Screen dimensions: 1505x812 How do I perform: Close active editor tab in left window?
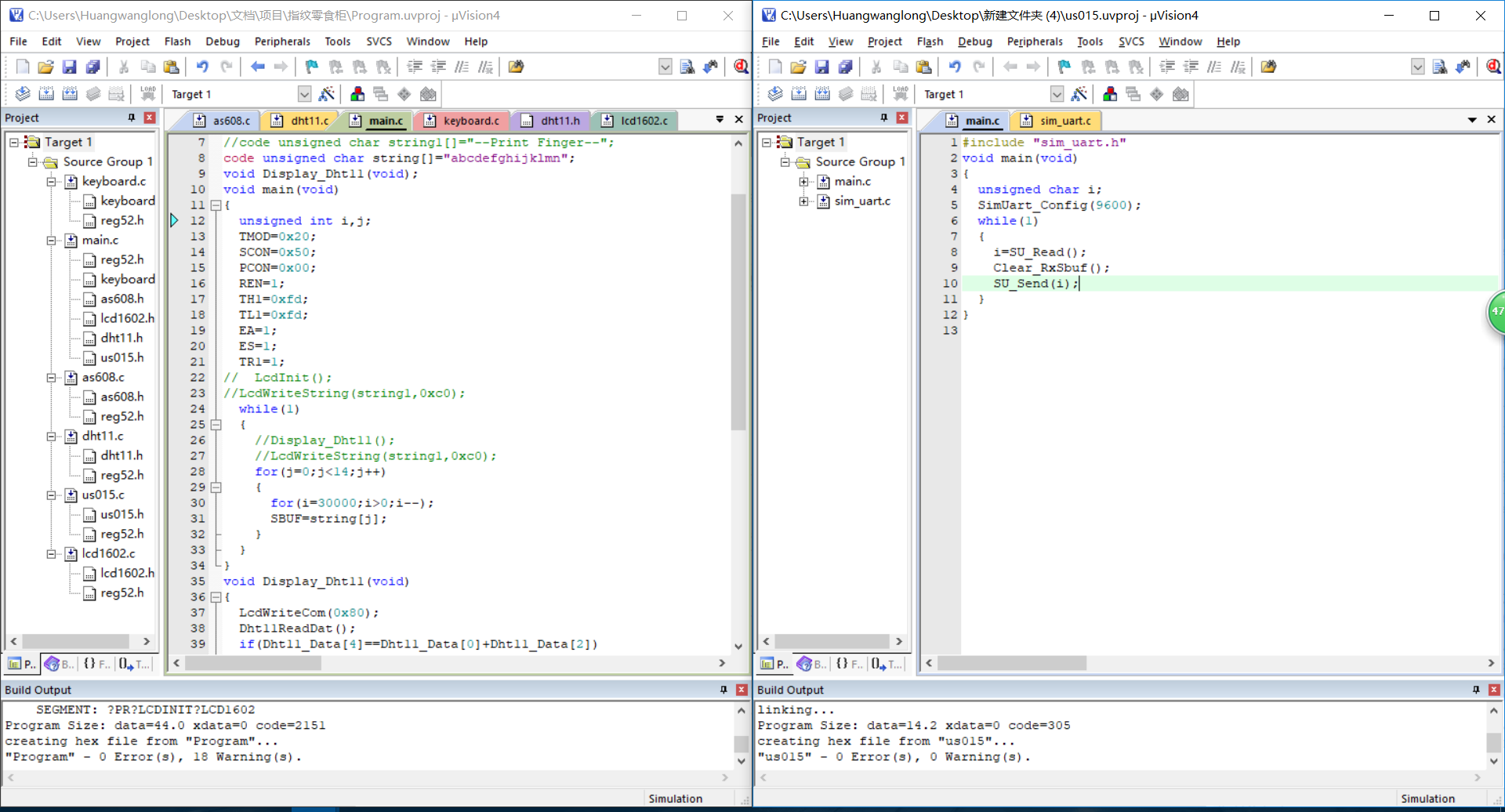738,119
